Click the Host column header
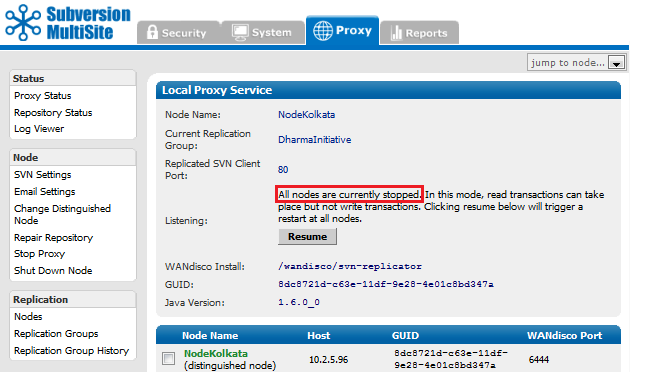This screenshot has width=650, height=372. pyautogui.click(x=318, y=336)
